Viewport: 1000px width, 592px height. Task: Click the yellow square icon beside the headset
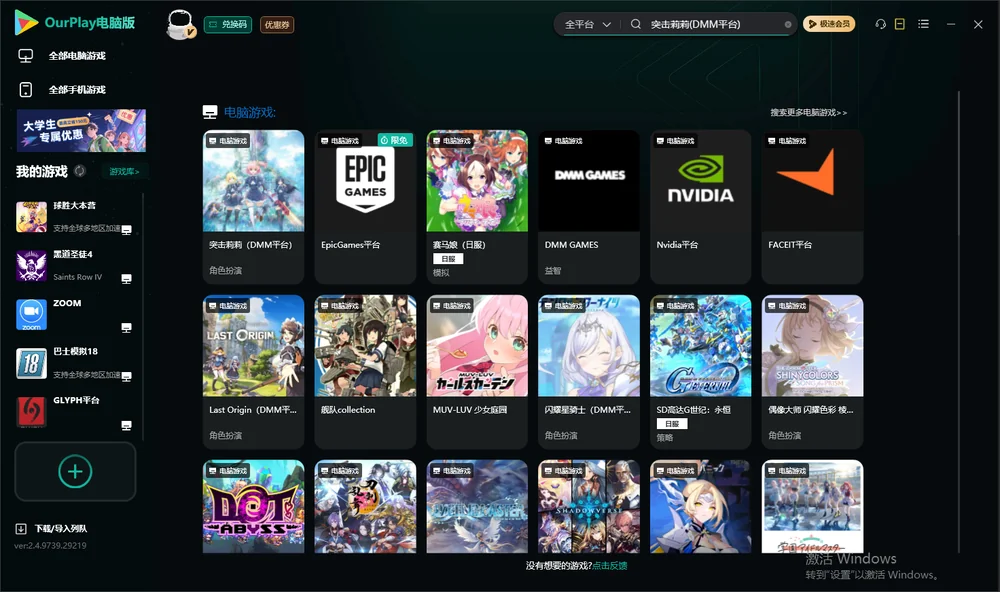[x=900, y=24]
